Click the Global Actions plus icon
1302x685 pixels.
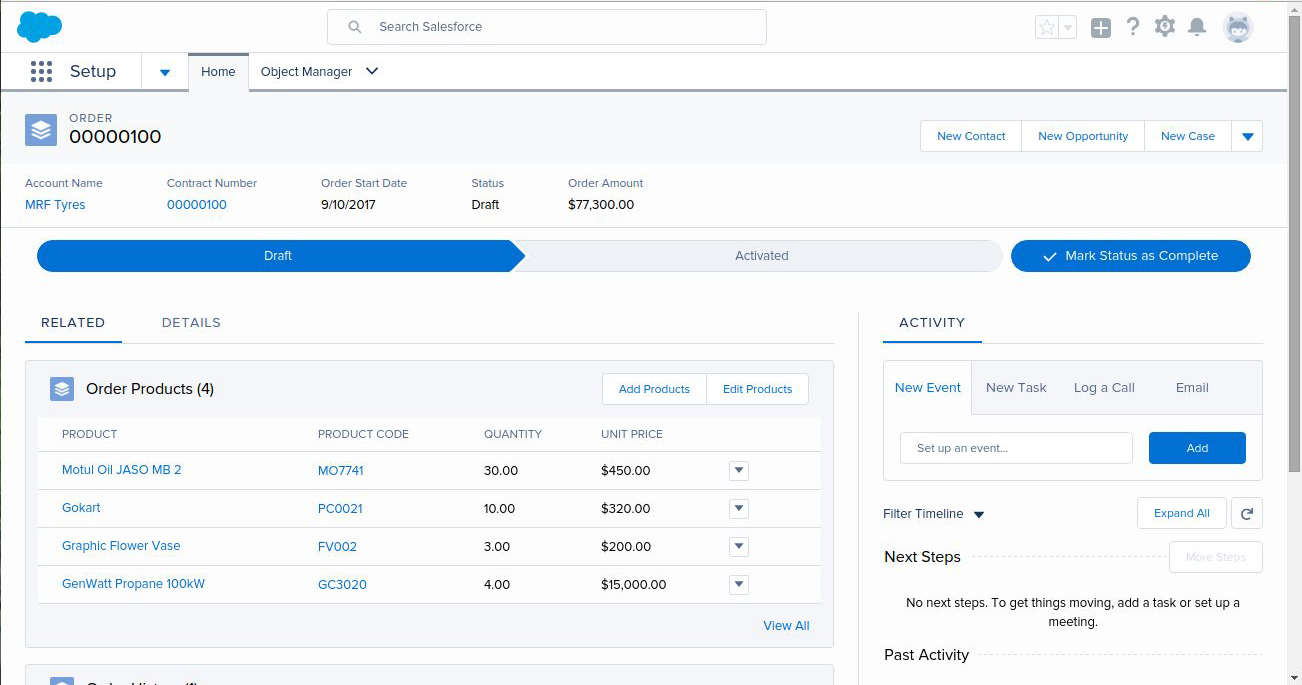(1101, 28)
